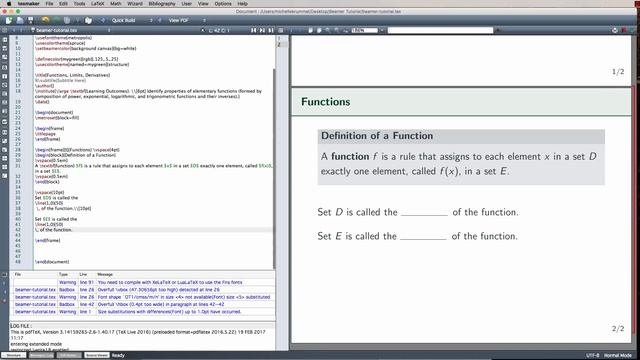Click PDF zoom out magnifier icon
This screenshot has width=640, height=360.
(x=336, y=30)
